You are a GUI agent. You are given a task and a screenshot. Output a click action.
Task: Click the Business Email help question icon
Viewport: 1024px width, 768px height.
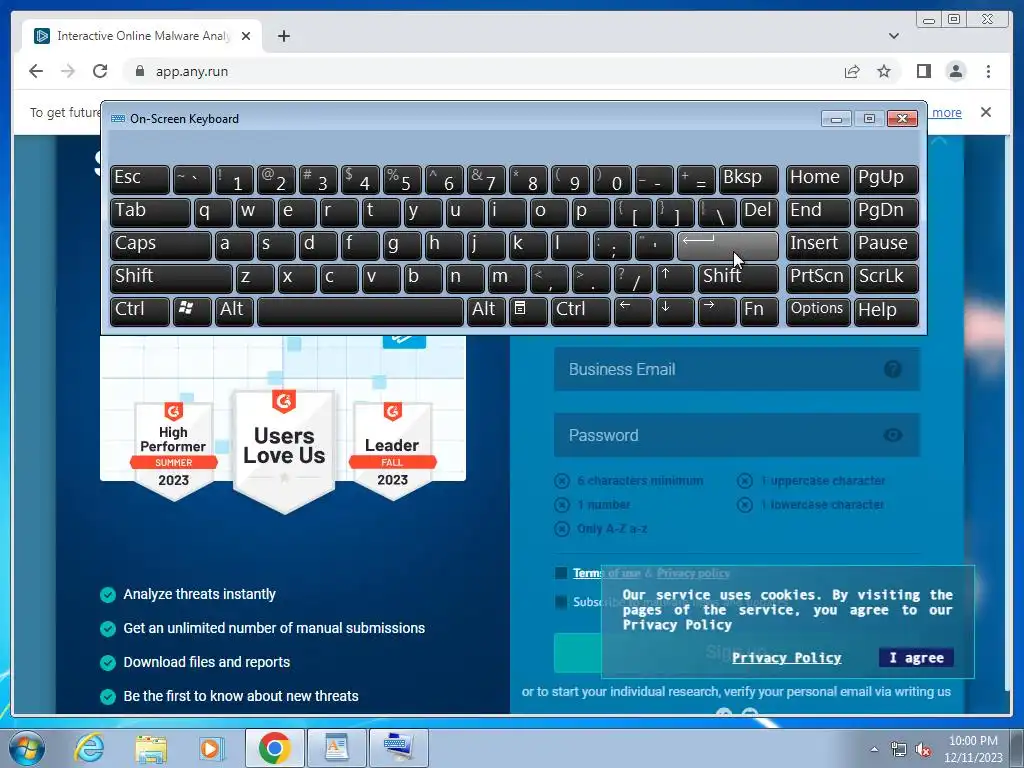[x=893, y=369]
